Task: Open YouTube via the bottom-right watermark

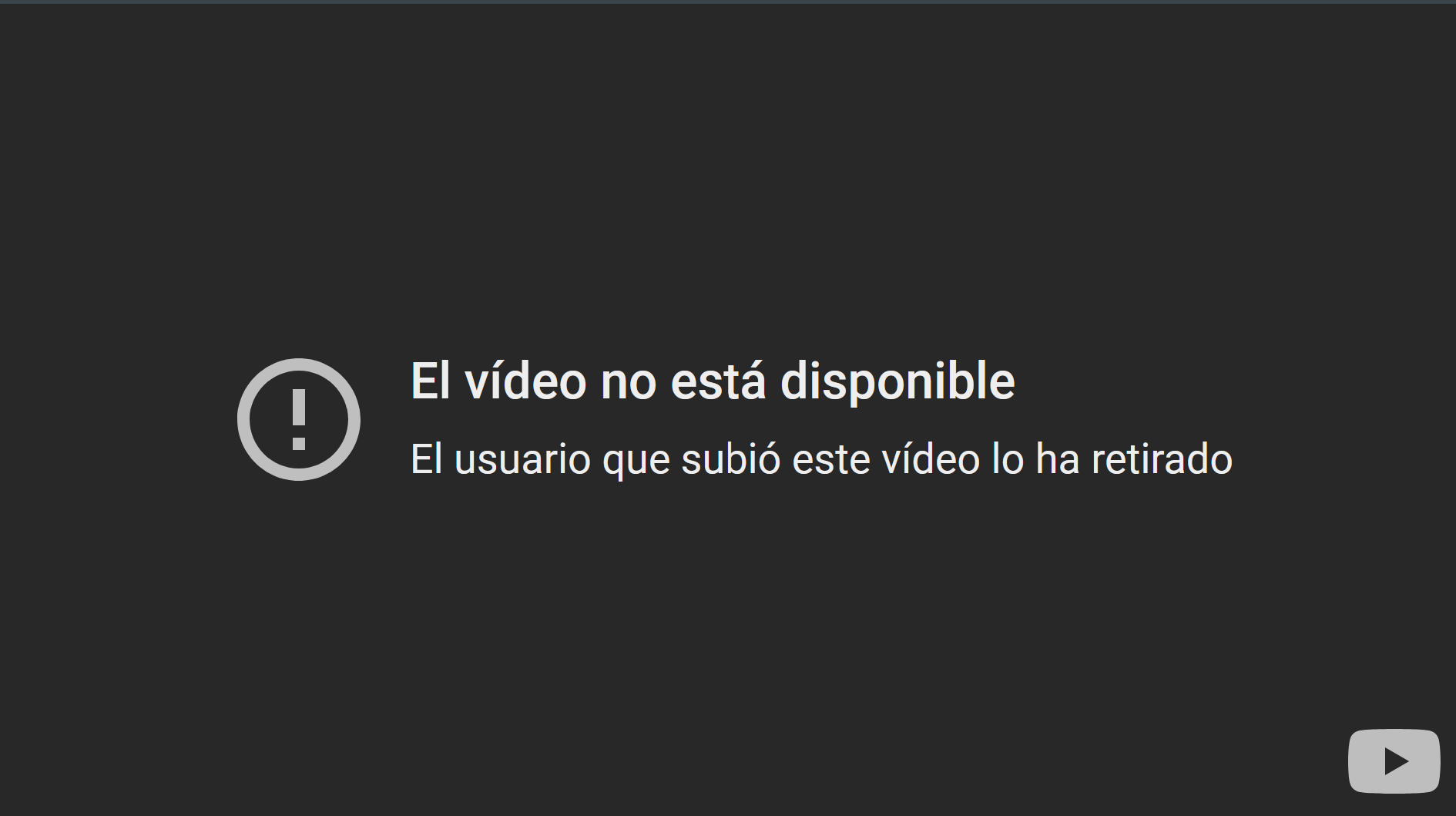Action: pos(1394,761)
